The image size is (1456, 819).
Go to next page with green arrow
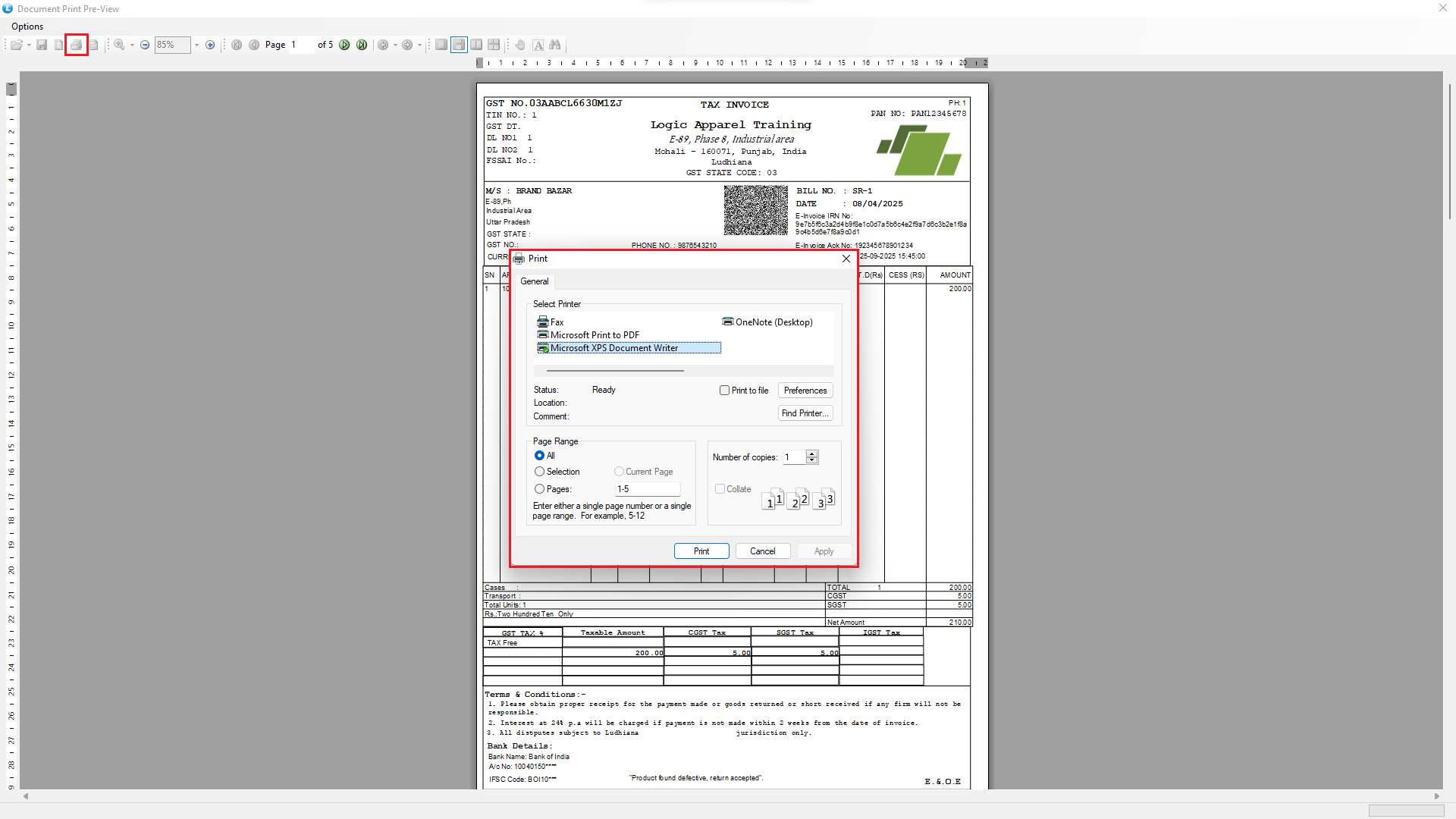tap(344, 45)
